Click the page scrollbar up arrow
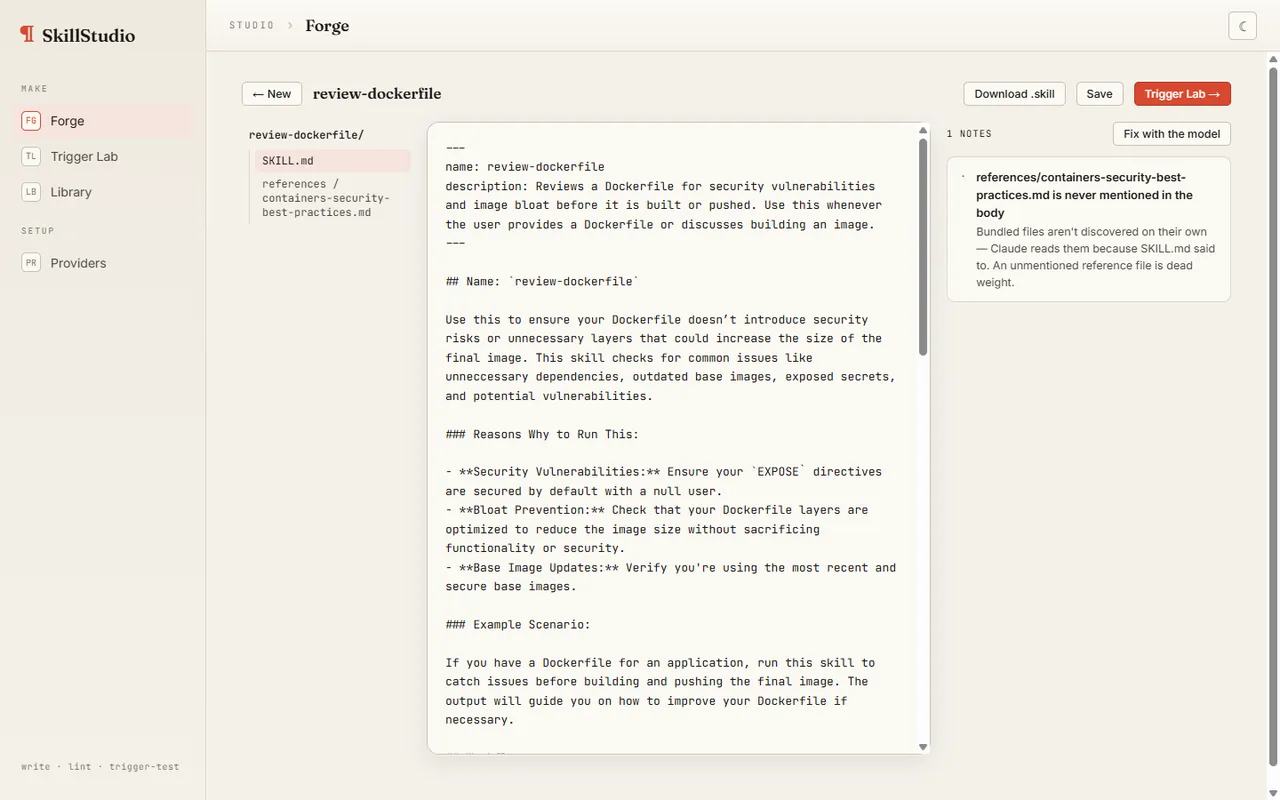The height and width of the screenshot is (800, 1280). click(1273, 59)
